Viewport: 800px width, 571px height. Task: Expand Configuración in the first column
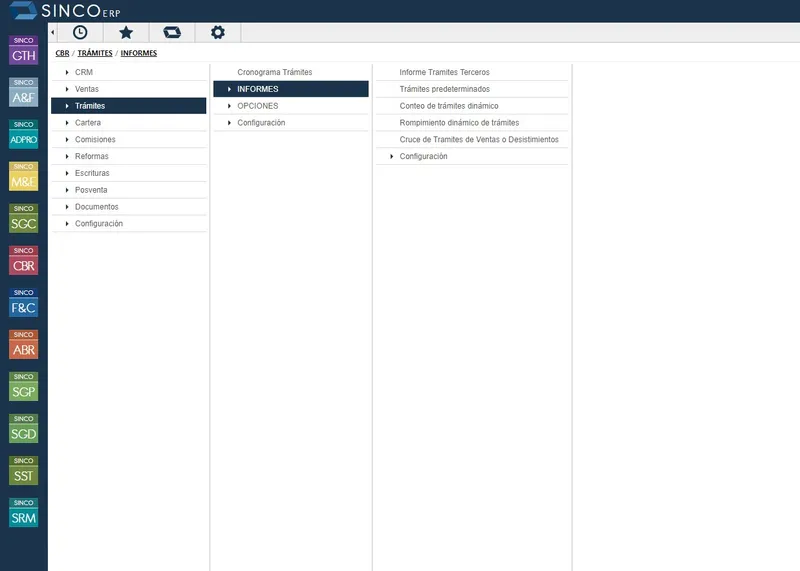129,224
